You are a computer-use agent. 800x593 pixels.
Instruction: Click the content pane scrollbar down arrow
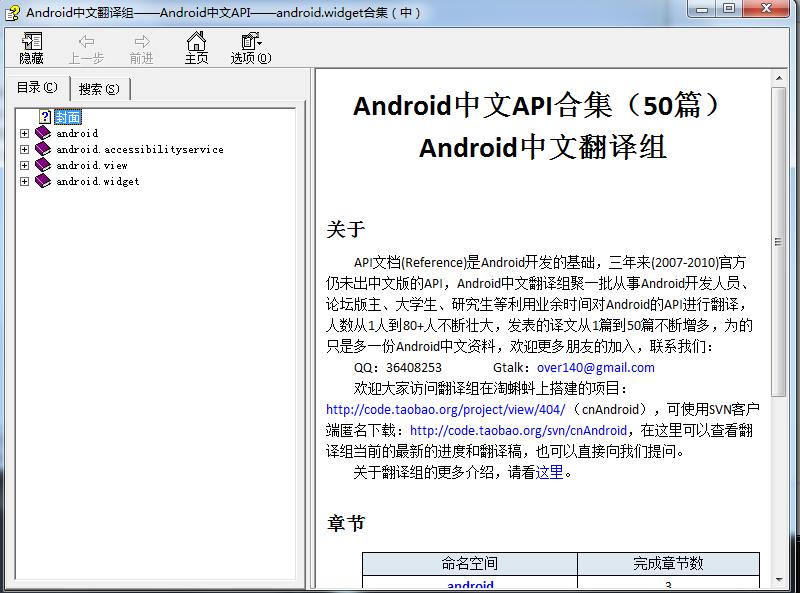coord(779,584)
